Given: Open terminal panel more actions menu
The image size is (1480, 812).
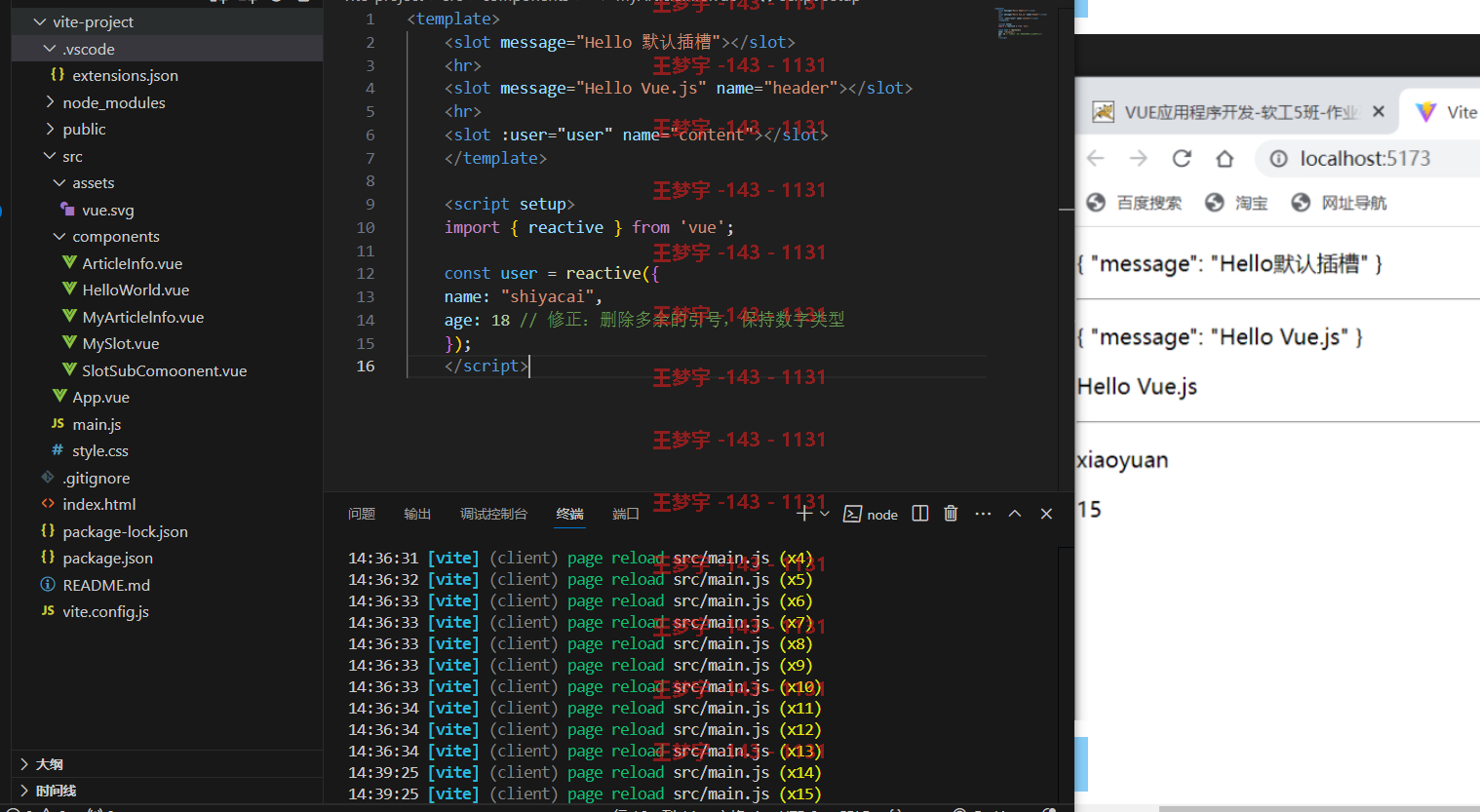Looking at the screenshot, I should [x=983, y=514].
